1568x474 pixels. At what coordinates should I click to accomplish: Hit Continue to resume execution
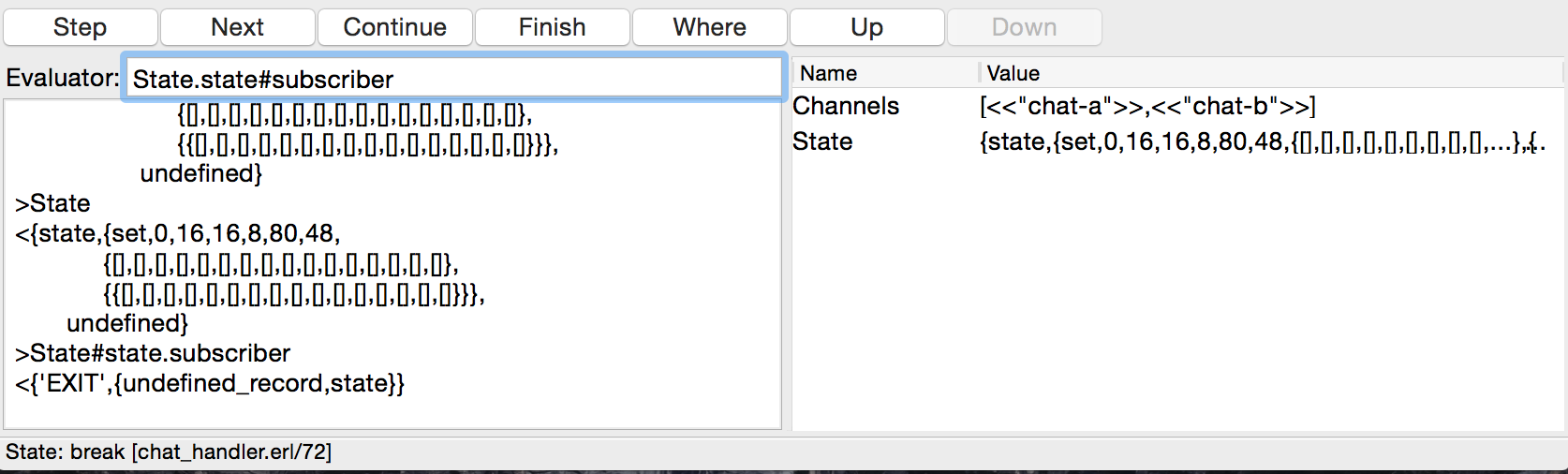(x=394, y=27)
